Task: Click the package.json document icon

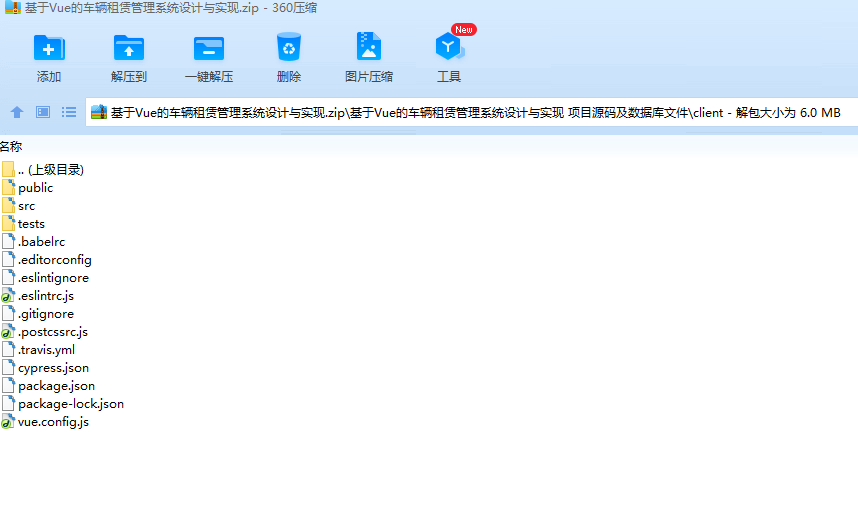Action: click(8, 385)
